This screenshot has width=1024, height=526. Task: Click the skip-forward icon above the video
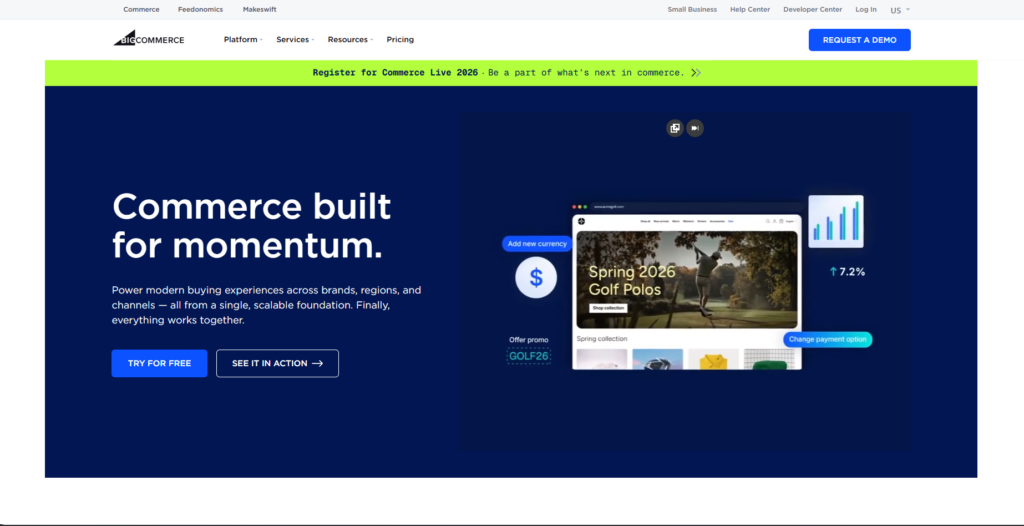coord(695,128)
